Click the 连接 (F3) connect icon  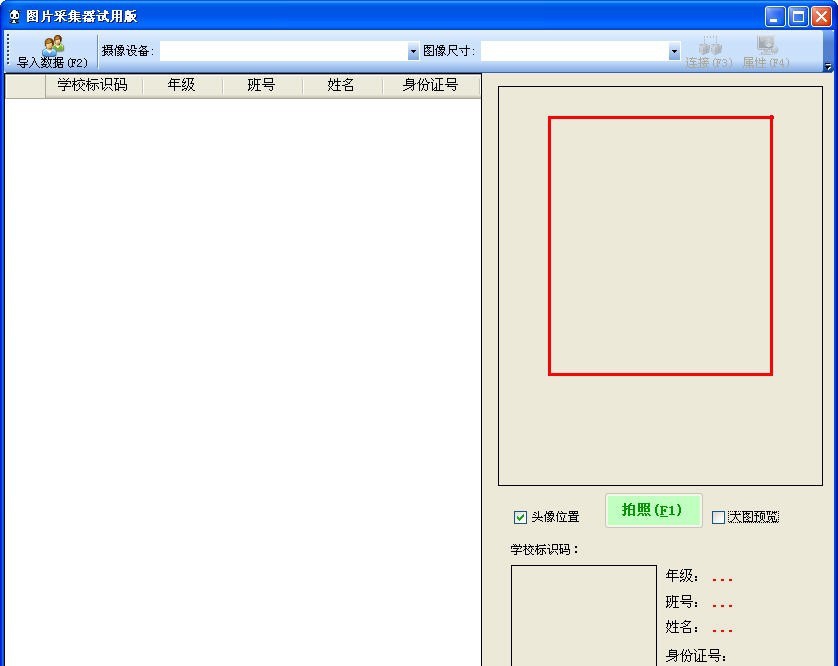coord(710,46)
